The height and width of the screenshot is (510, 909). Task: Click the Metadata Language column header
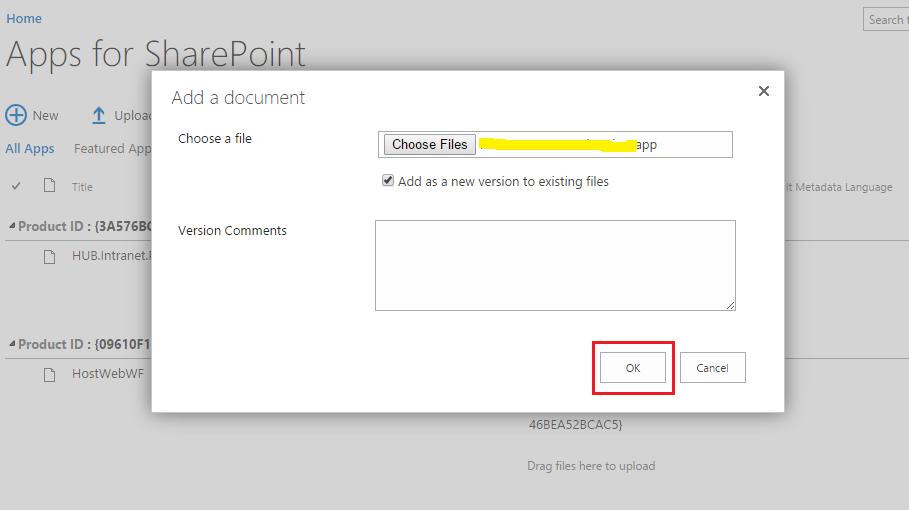tap(839, 187)
